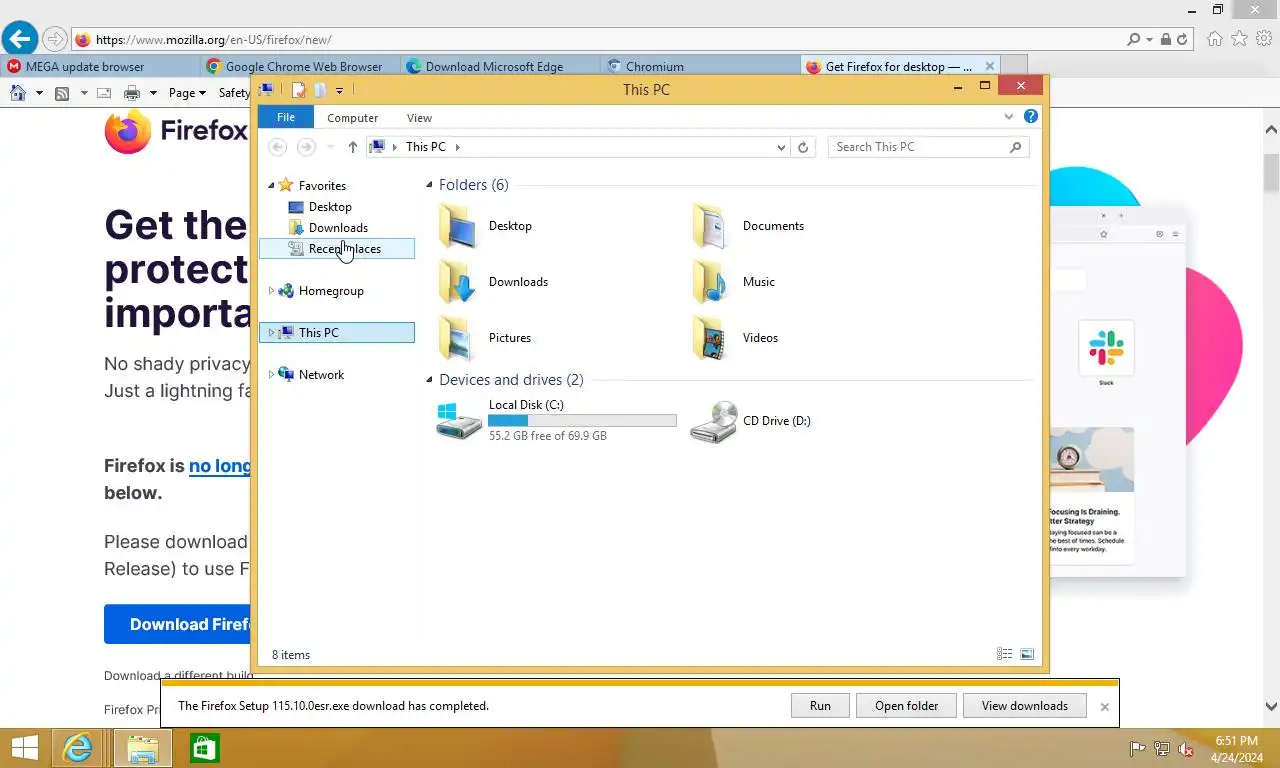Screen dimensions: 1280x768
Task: Open the IE Page menu dropdown
Action: tap(187, 93)
